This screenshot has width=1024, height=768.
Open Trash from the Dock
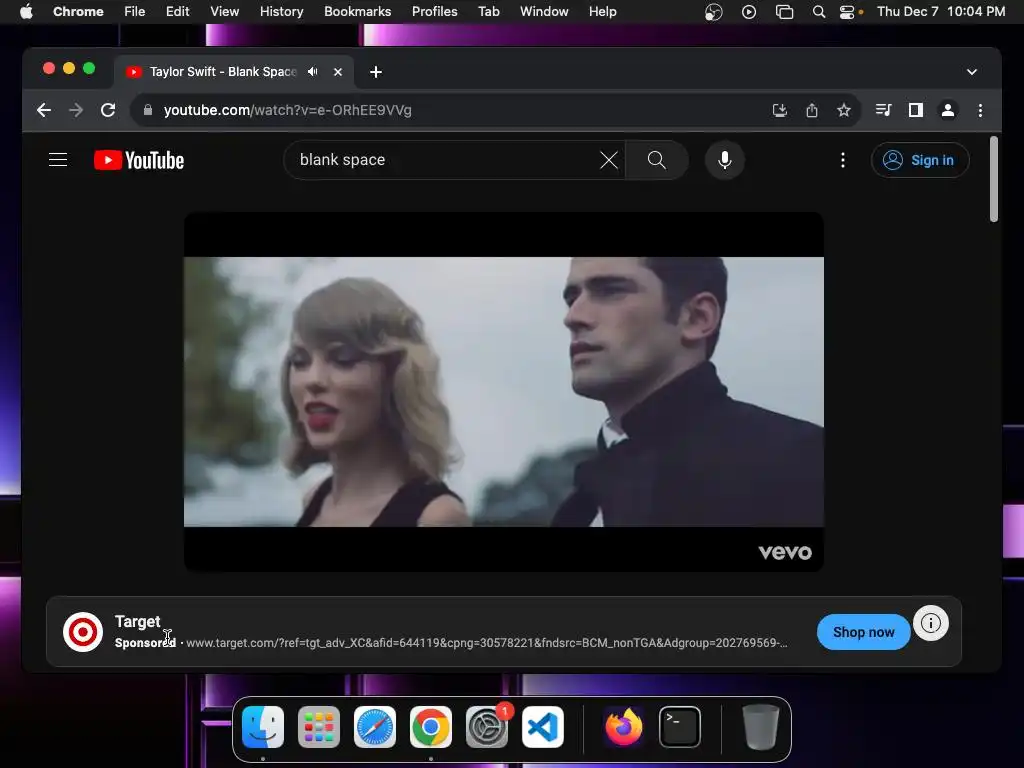coord(761,727)
